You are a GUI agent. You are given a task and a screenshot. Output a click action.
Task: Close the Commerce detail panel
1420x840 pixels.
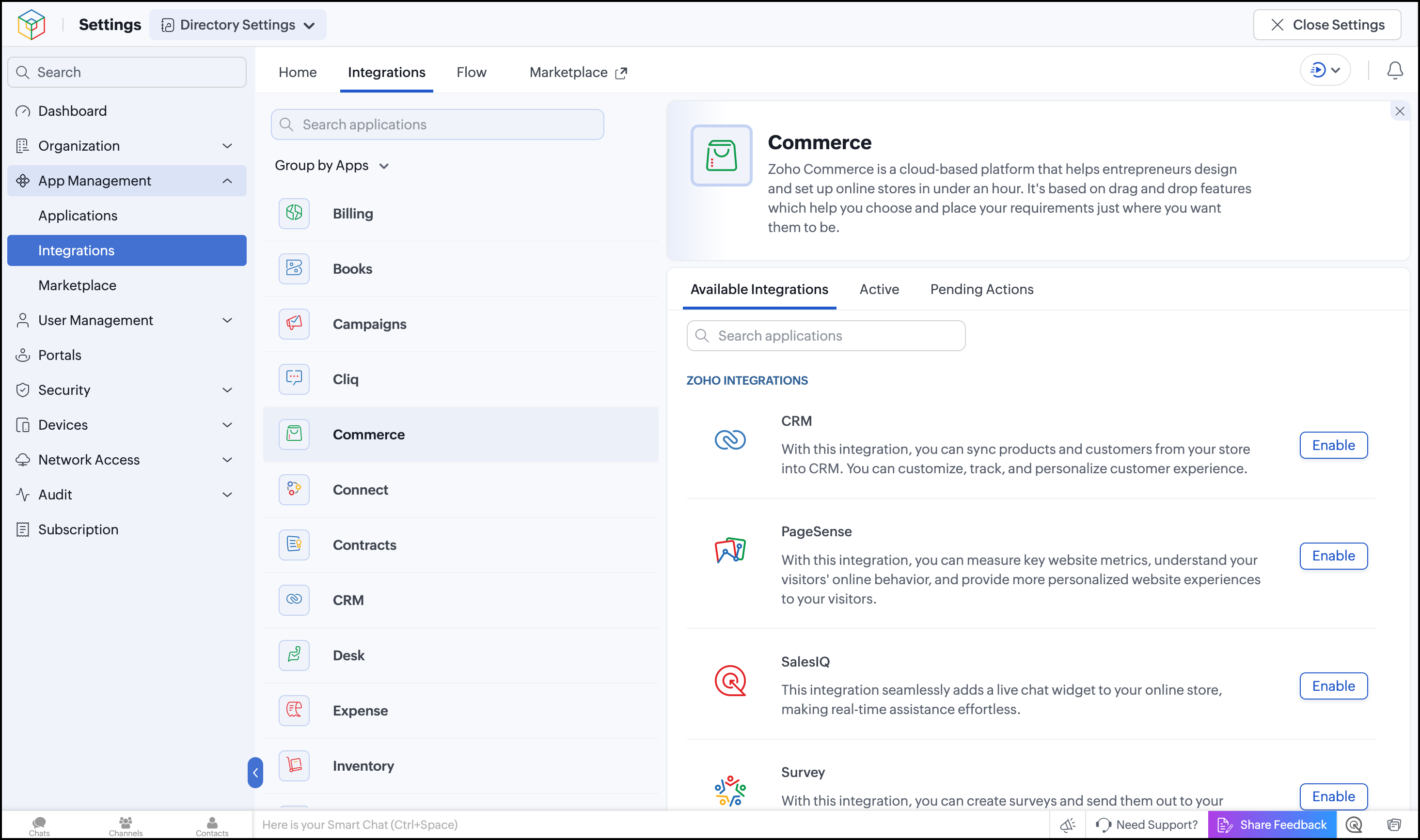click(1400, 111)
